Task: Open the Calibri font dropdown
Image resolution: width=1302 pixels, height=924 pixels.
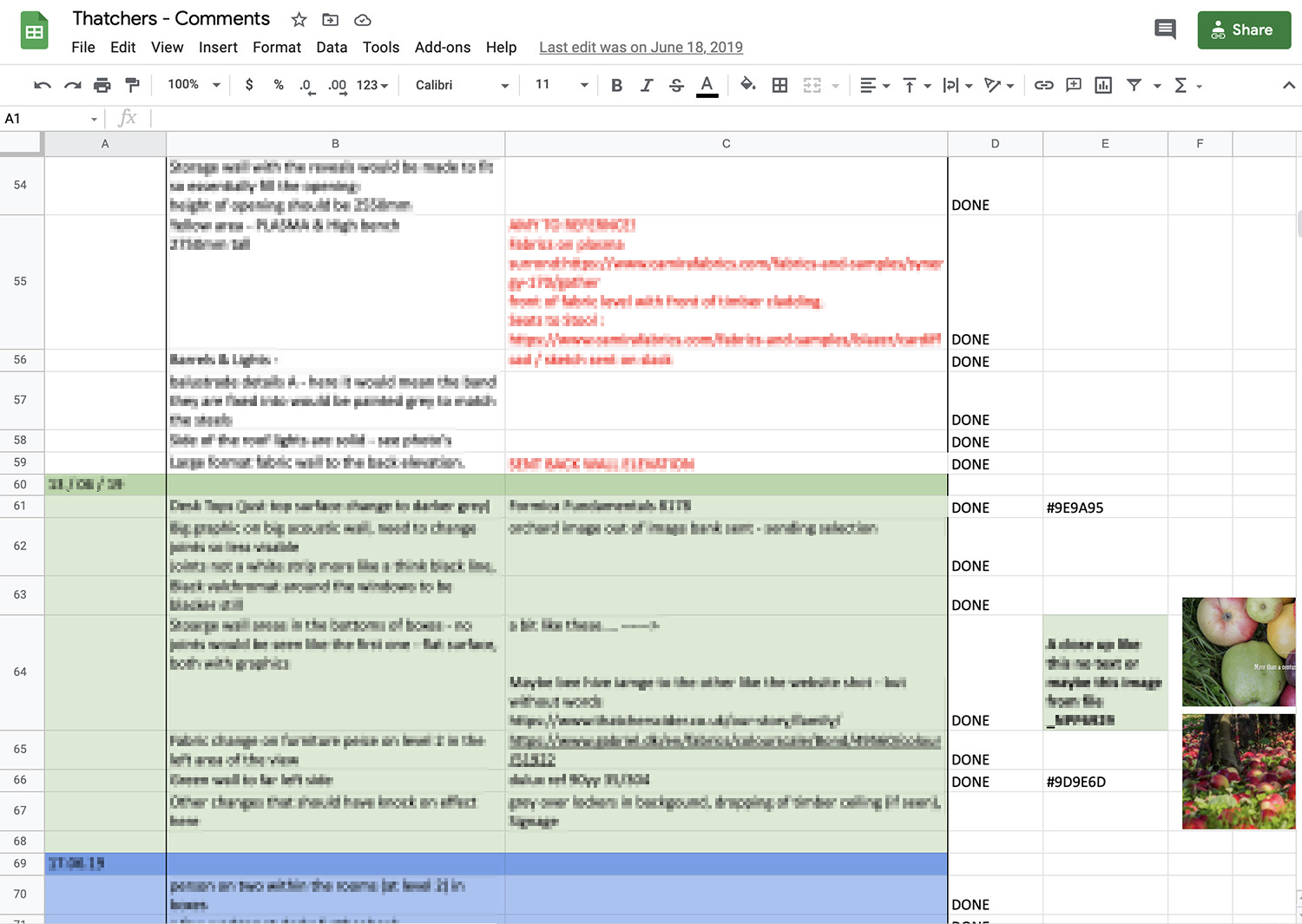Action: pos(462,85)
